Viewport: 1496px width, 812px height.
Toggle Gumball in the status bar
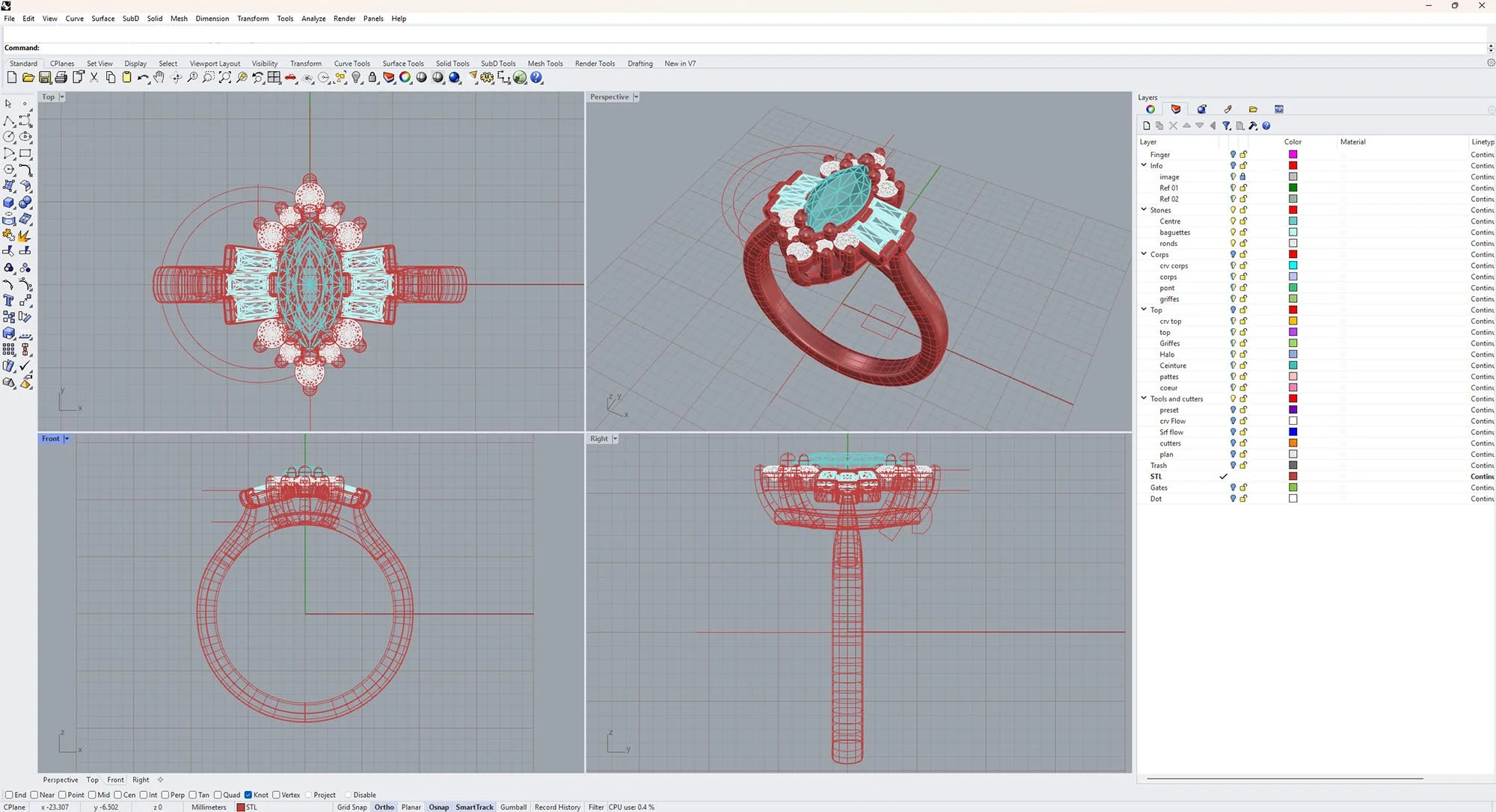pyautogui.click(x=513, y=807)
